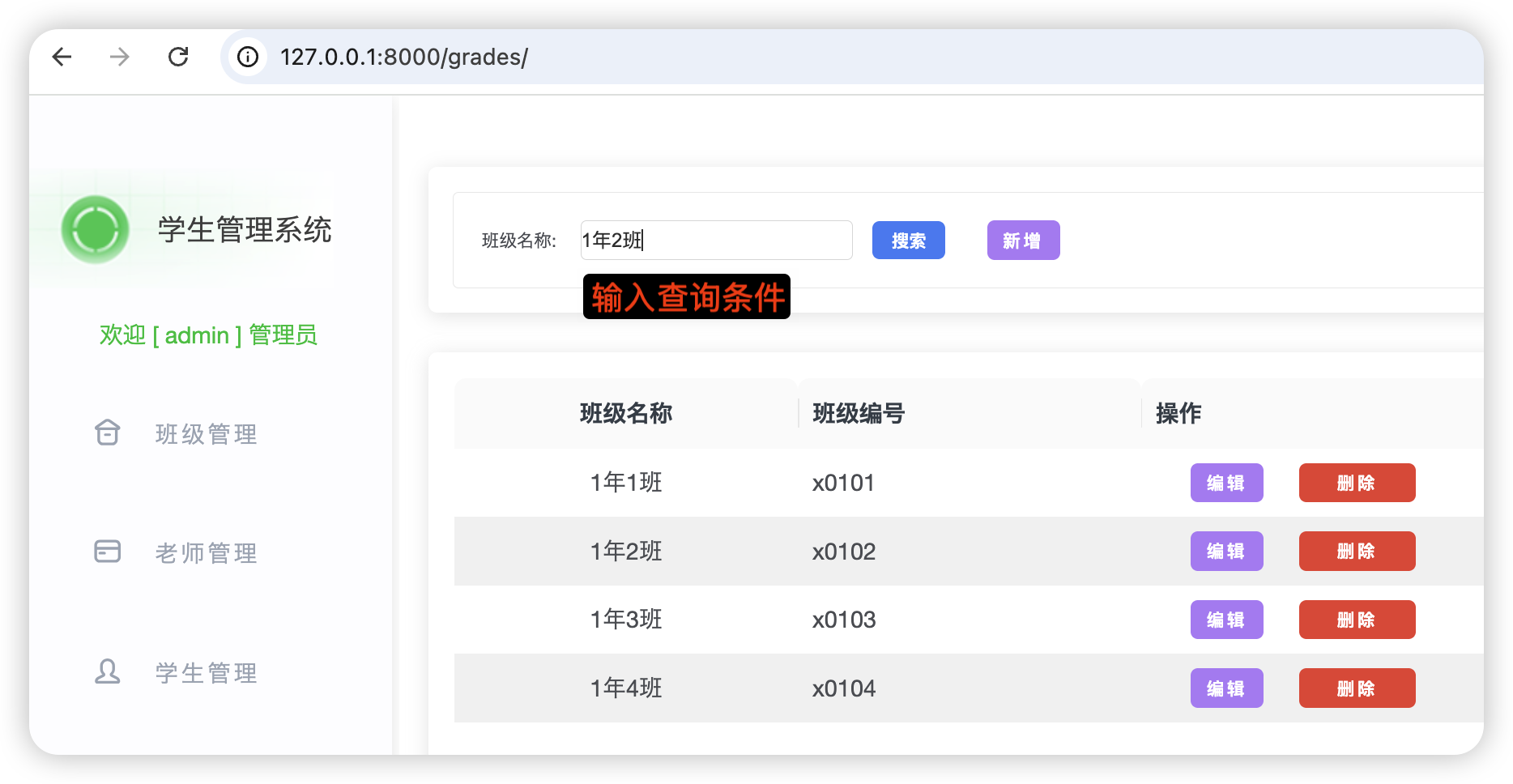Click the green system logo icon
This screenshot has width=1513, height=784.
[x=96, y=230]
